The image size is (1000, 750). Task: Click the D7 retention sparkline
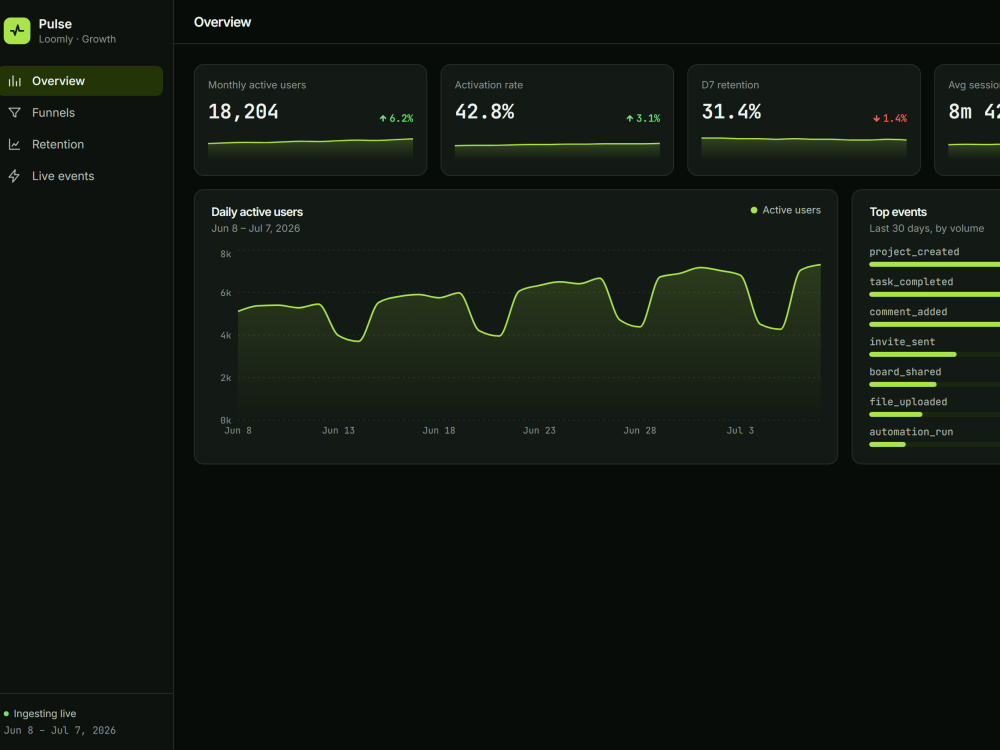804,147
